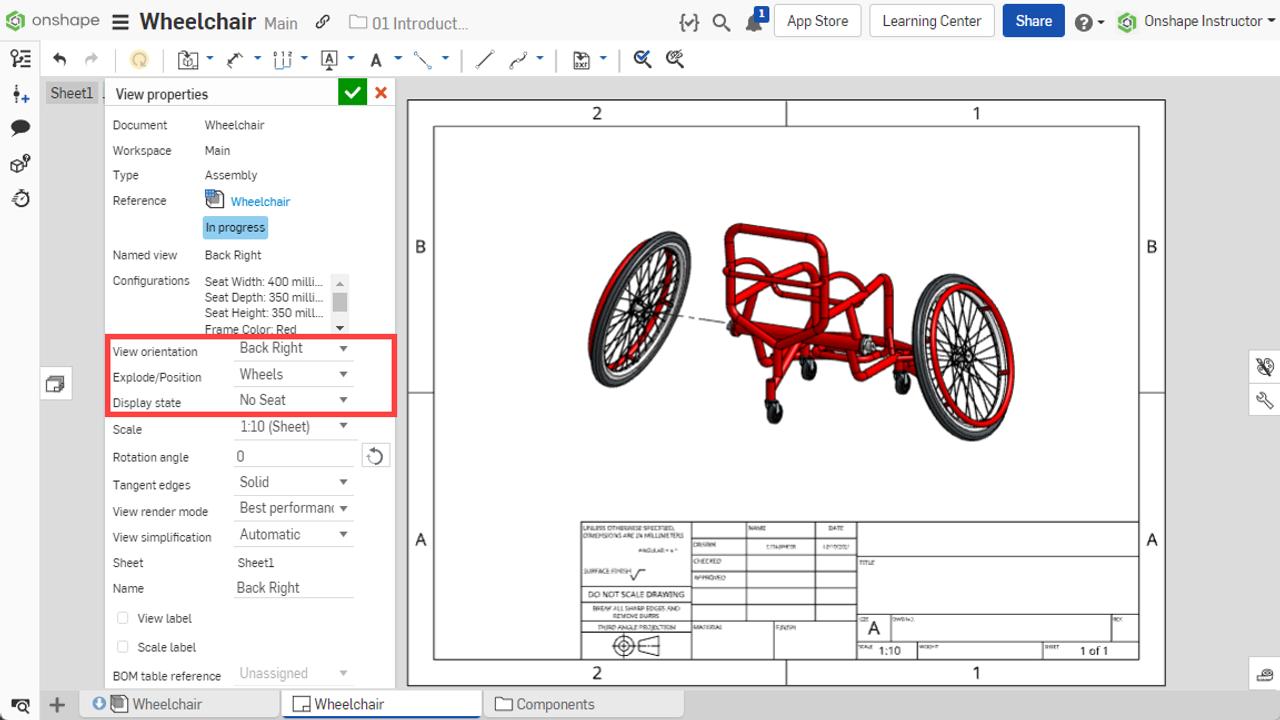The image size is (1280, 720).
Task: Open the Versions and history sidebar icon
Action: point(20,199)
